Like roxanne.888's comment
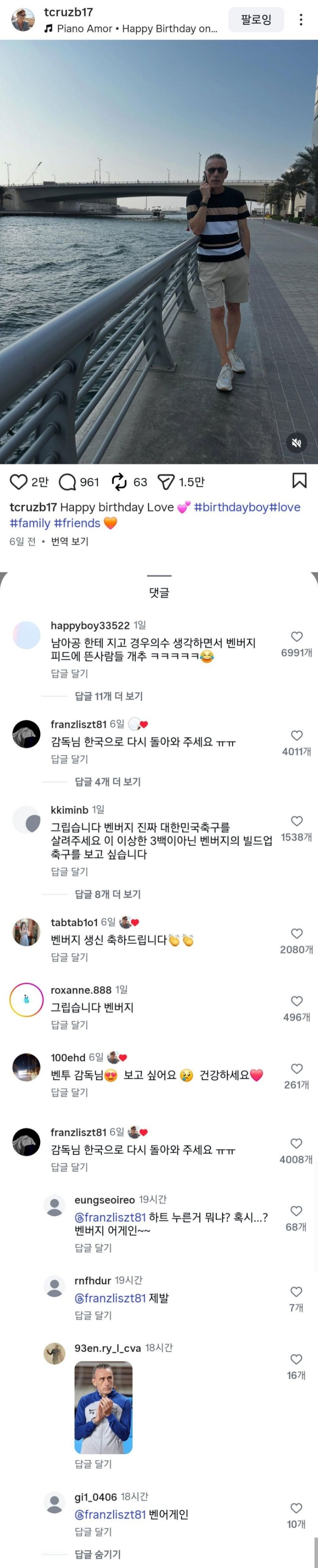318x1568 pixels. pyautogui.click(x=297, y=1001)
